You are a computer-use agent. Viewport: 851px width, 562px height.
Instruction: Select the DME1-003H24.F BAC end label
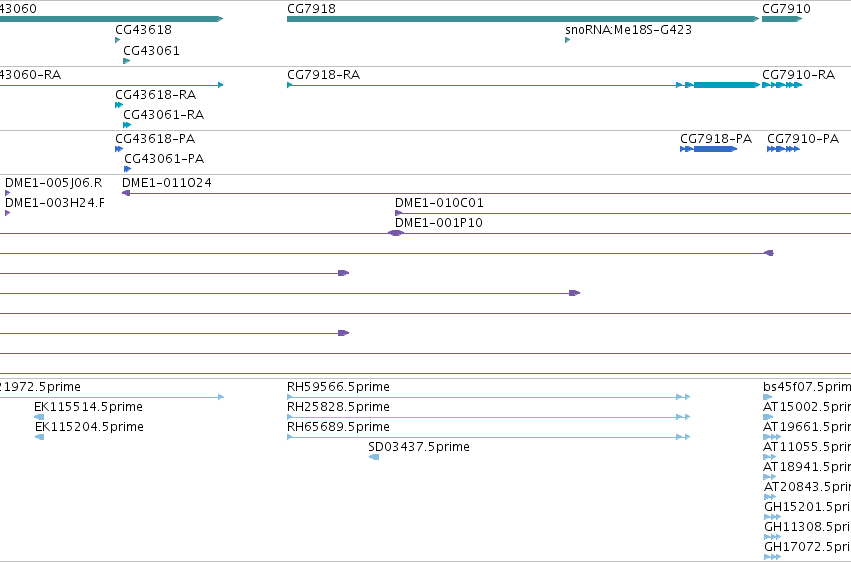click(54, 202)
